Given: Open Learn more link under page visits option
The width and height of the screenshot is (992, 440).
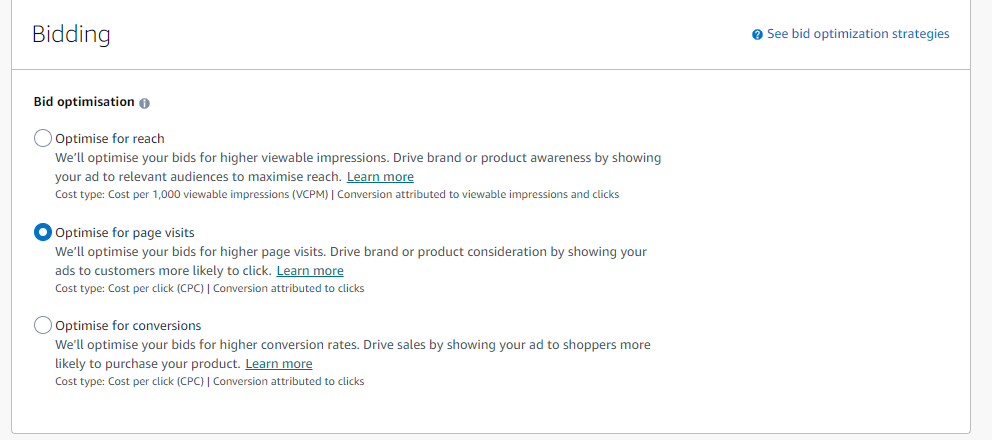Looking at the screenshot, I should click(x=310, y=271).
